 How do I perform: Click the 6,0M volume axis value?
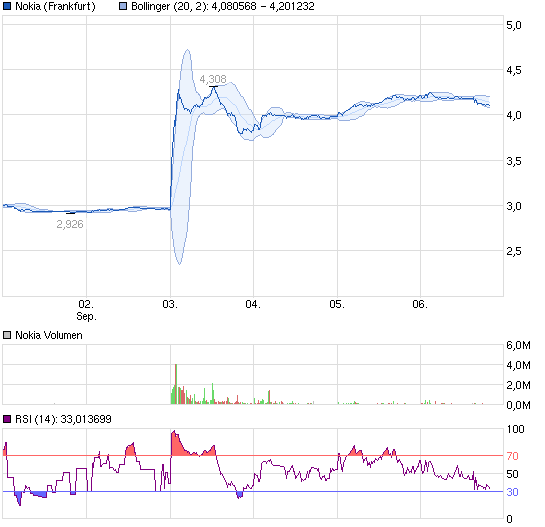point(518,345)
